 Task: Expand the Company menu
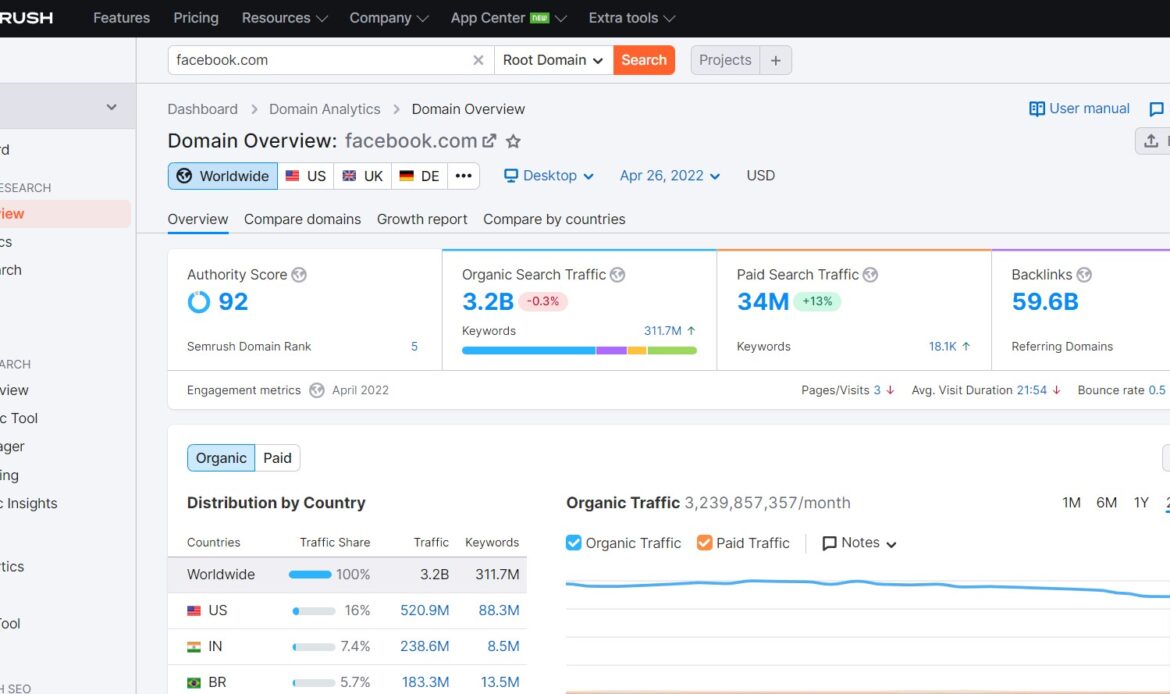pyautogui.click(x=389, y=18)
